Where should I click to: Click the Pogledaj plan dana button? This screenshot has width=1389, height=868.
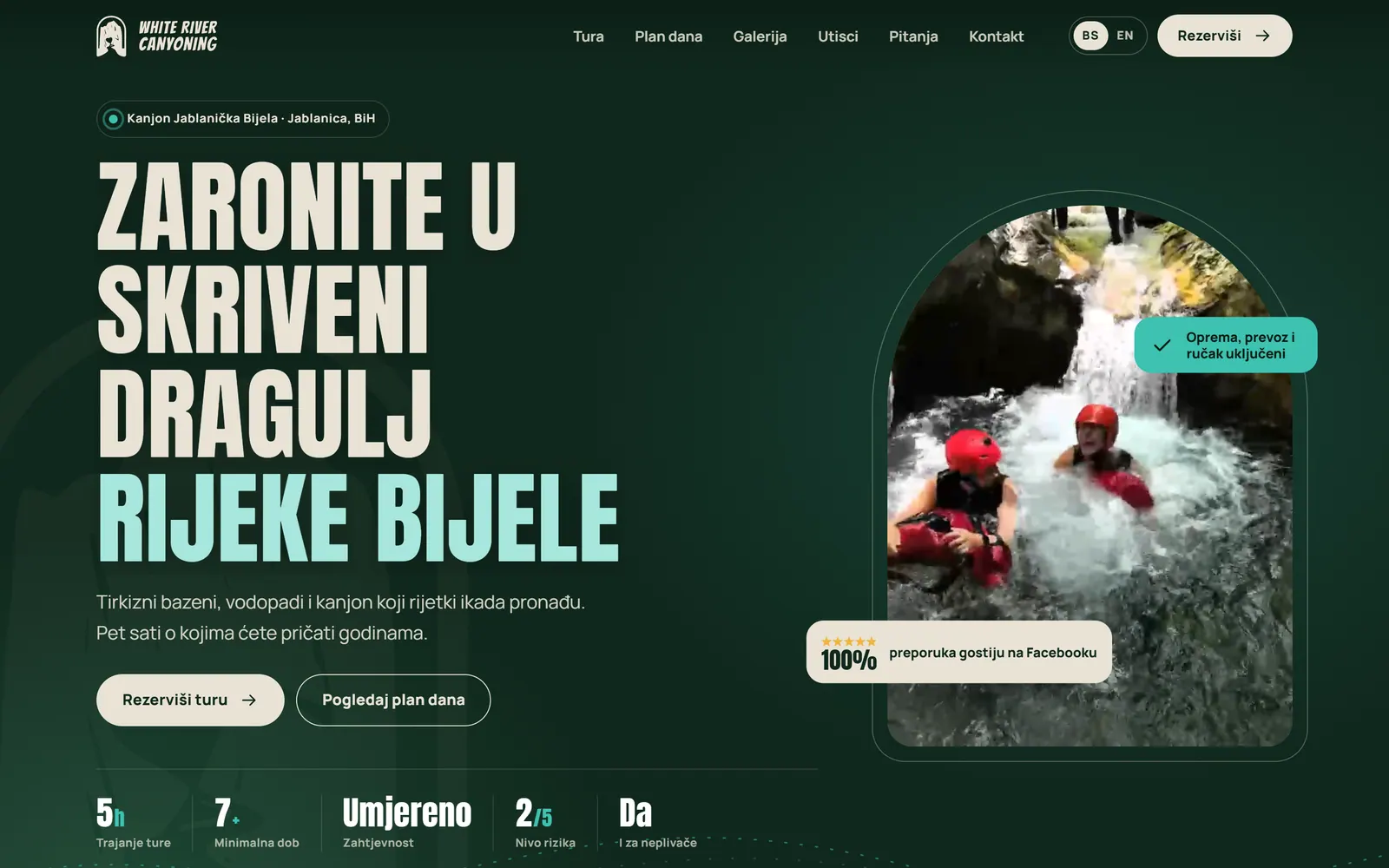pyautogui.click(x=393, y=700)
